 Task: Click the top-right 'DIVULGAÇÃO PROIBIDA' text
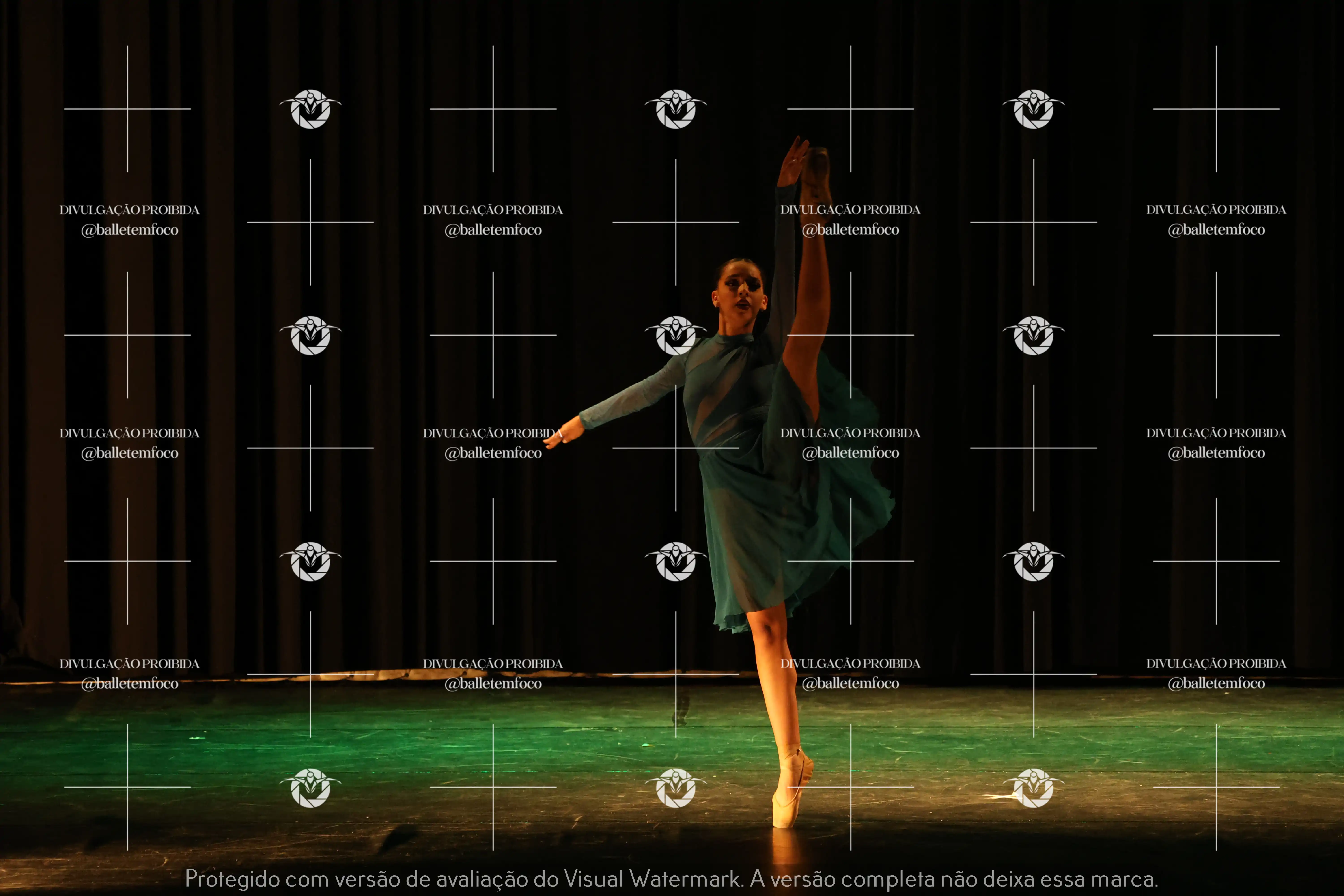[1216, 210]
